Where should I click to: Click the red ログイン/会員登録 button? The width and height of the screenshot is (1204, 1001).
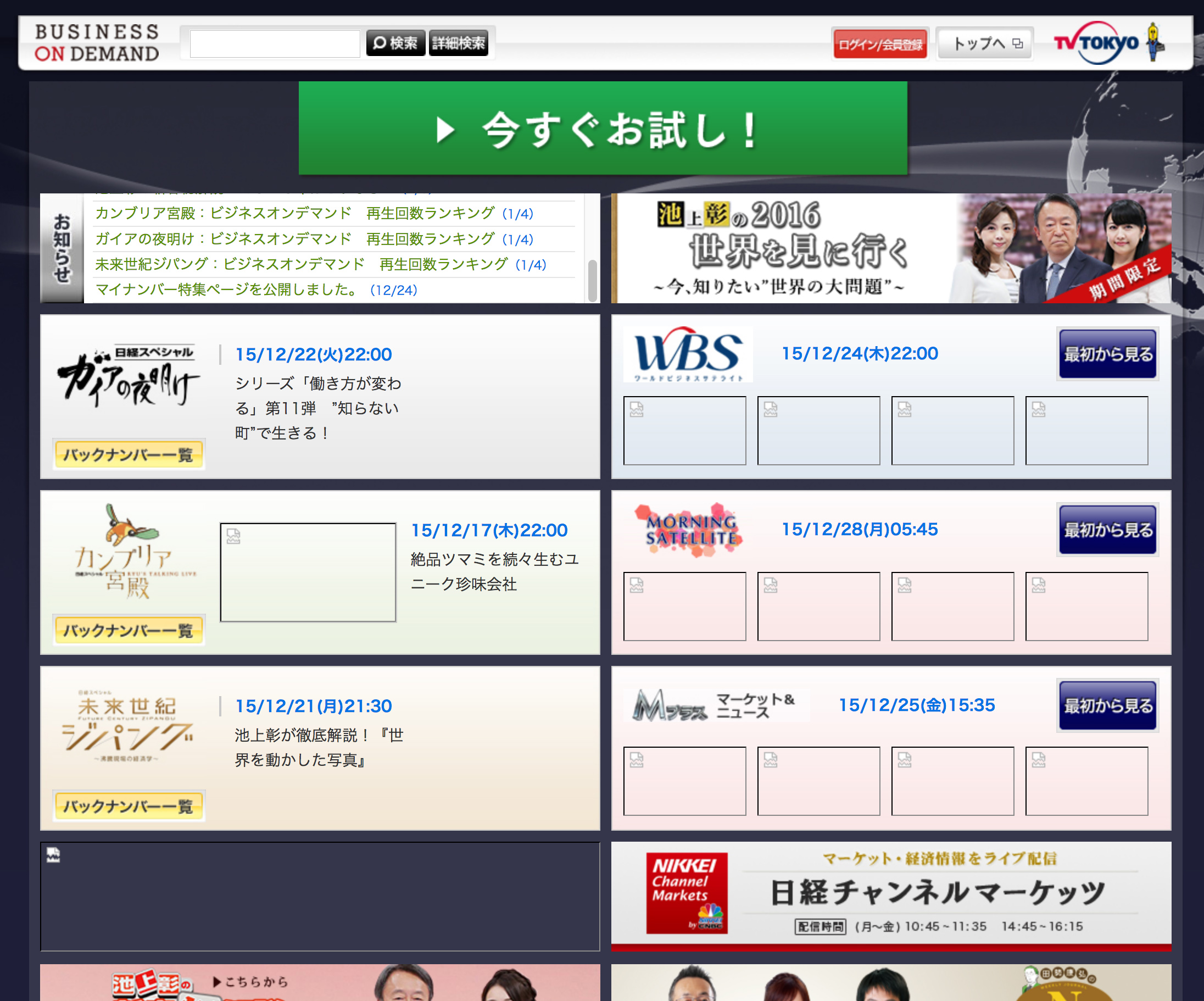coord(879,44)
